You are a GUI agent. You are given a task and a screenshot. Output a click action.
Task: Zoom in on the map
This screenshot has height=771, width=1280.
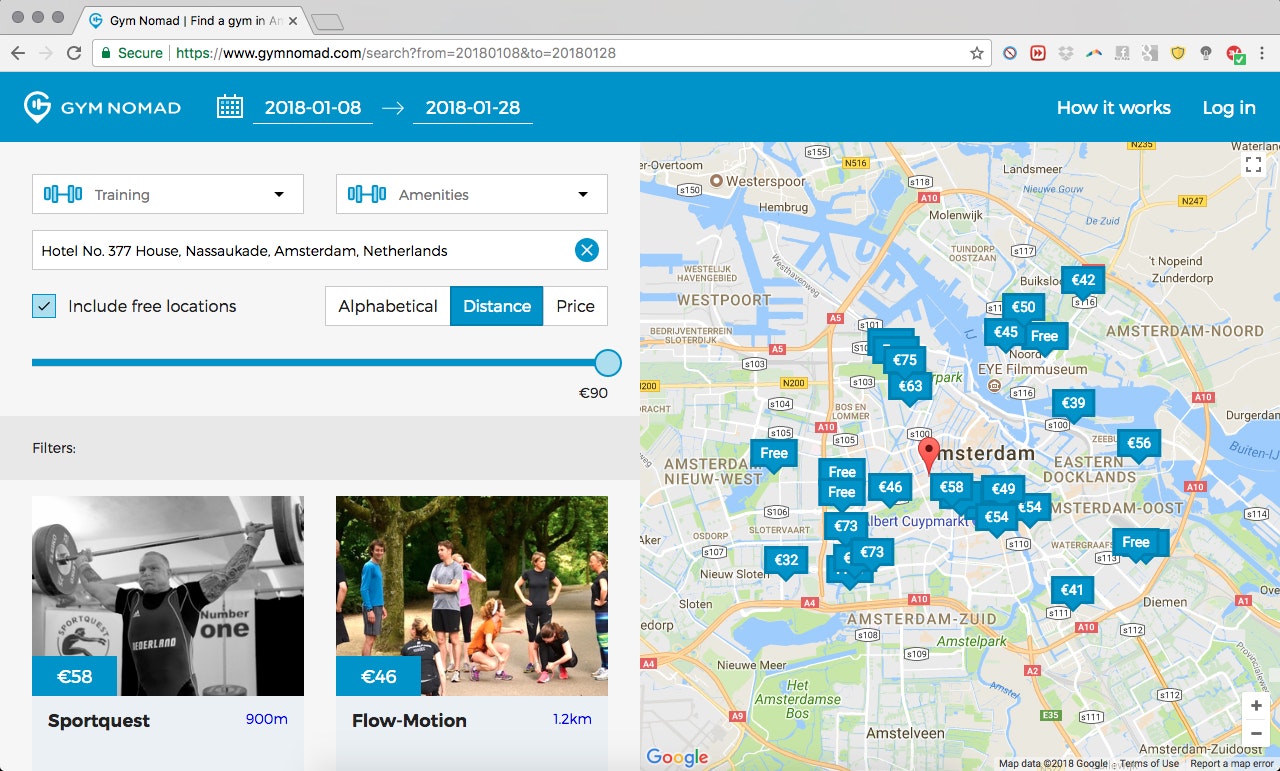point(1256,705)
